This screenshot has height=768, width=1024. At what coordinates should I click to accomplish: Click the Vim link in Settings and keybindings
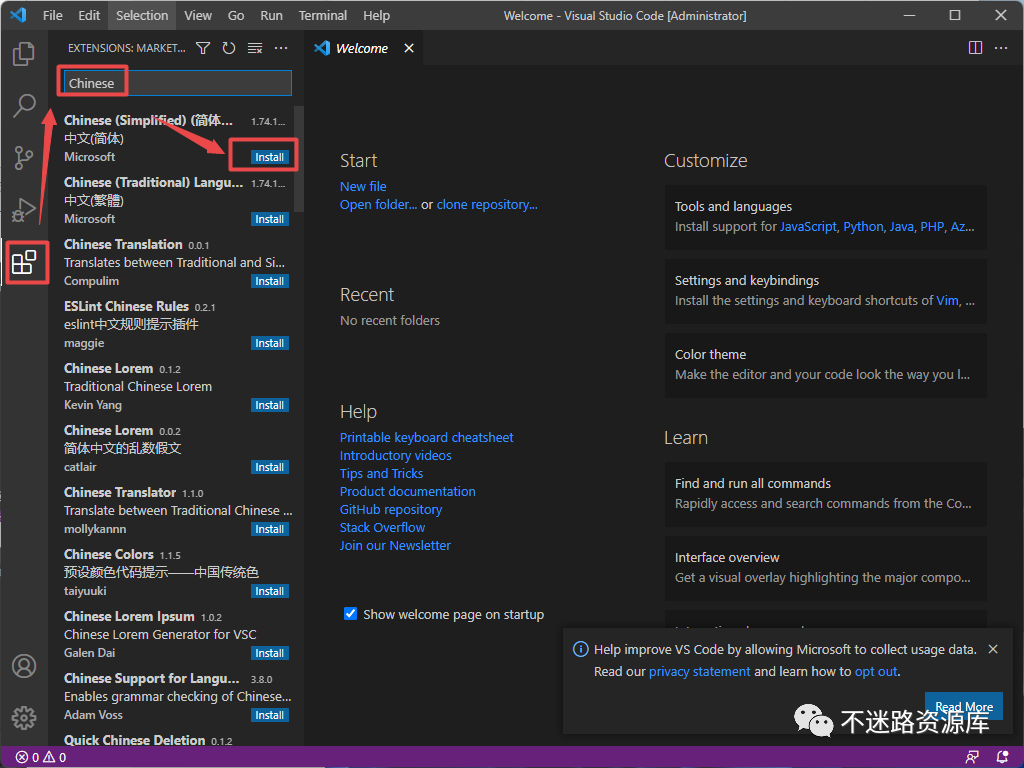pos(947,300)
